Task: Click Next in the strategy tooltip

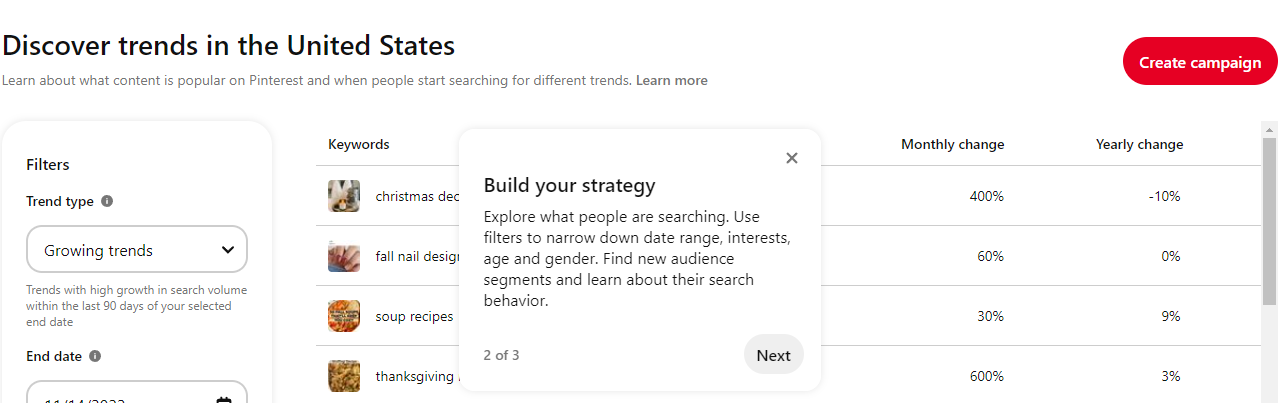Action: (x=773, y=355)
